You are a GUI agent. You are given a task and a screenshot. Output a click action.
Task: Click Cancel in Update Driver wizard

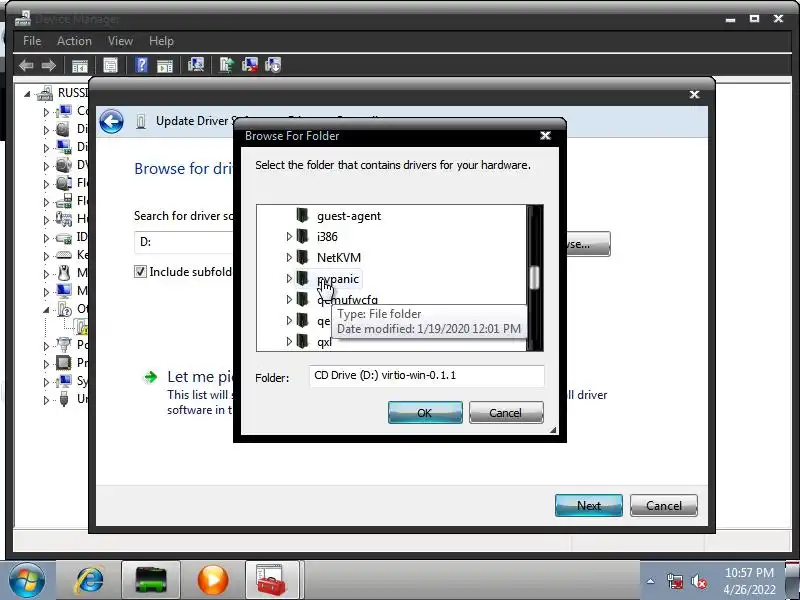(663, 505)
